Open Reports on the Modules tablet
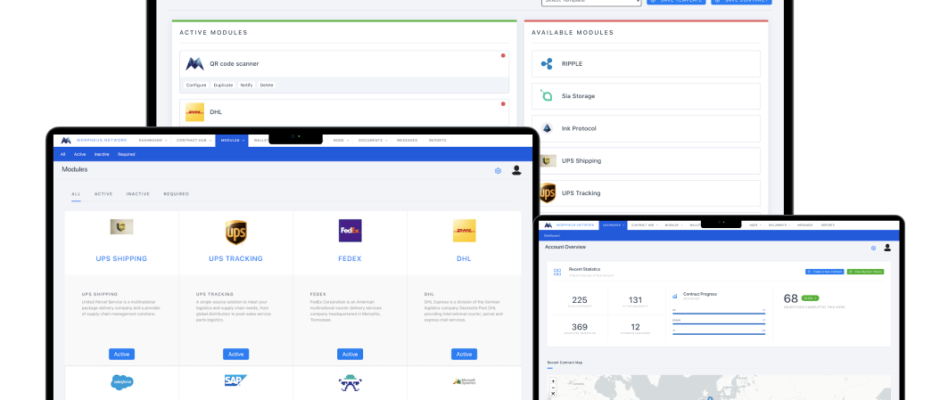 (437, 140)
